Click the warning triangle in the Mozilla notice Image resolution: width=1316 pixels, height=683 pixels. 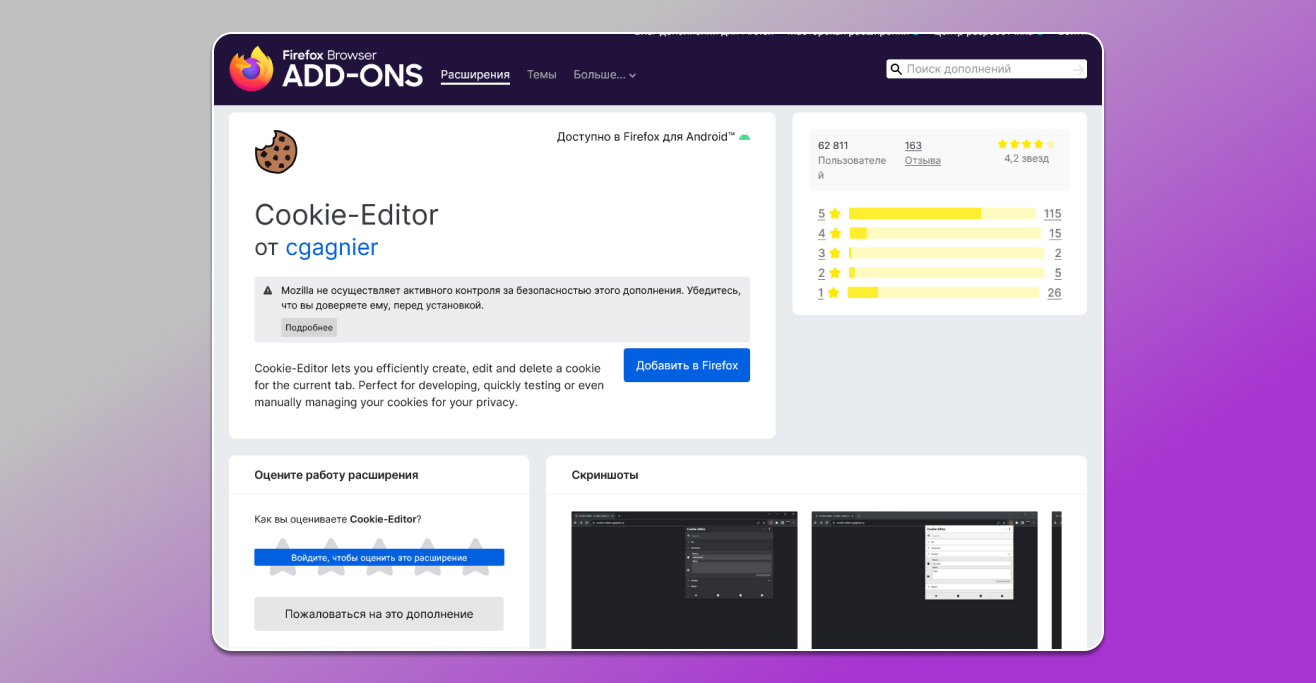point(267,290)
